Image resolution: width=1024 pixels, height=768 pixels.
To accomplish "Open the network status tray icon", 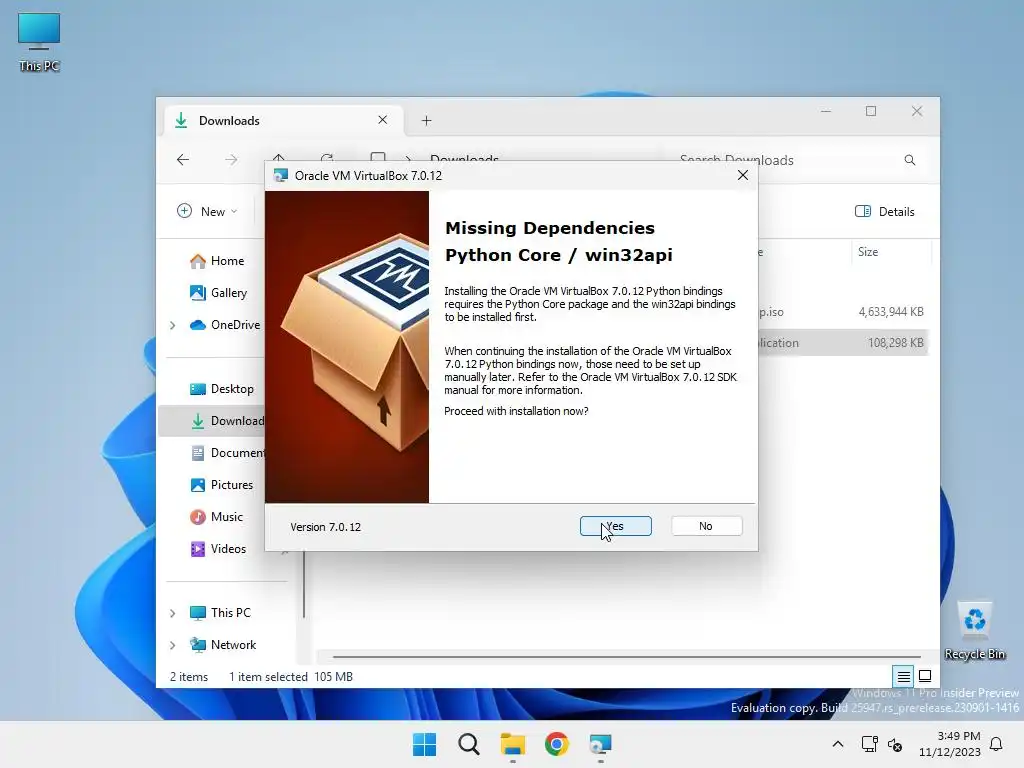I will coord(869,744).
